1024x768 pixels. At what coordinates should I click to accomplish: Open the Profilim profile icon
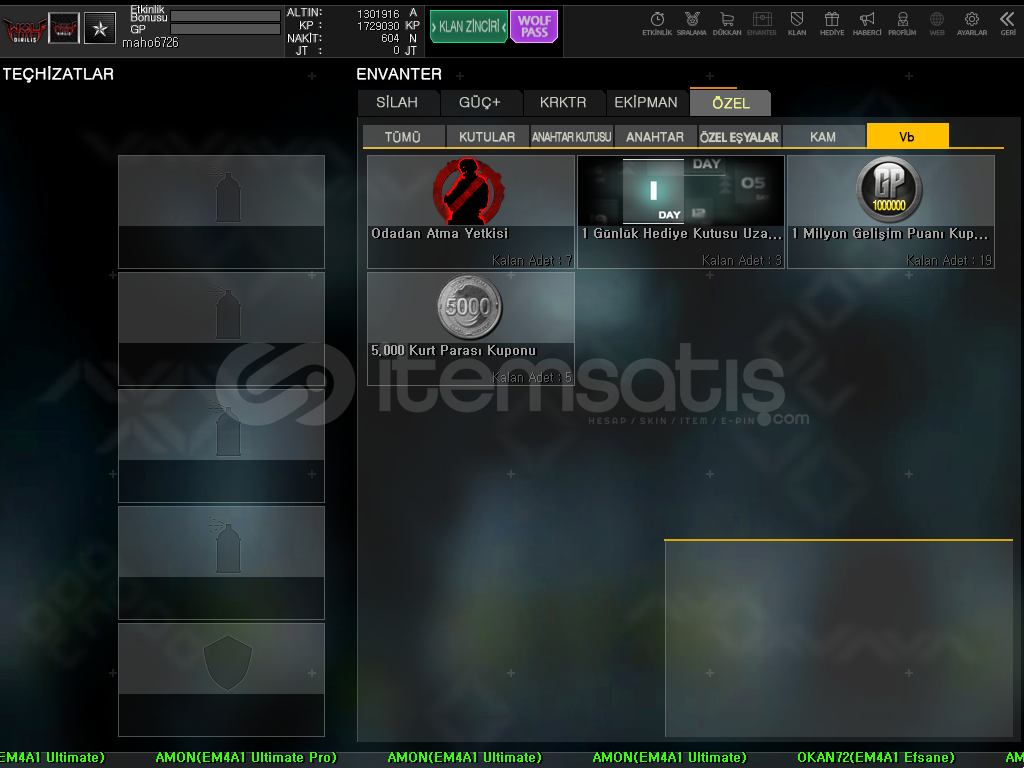coord(902,23)
